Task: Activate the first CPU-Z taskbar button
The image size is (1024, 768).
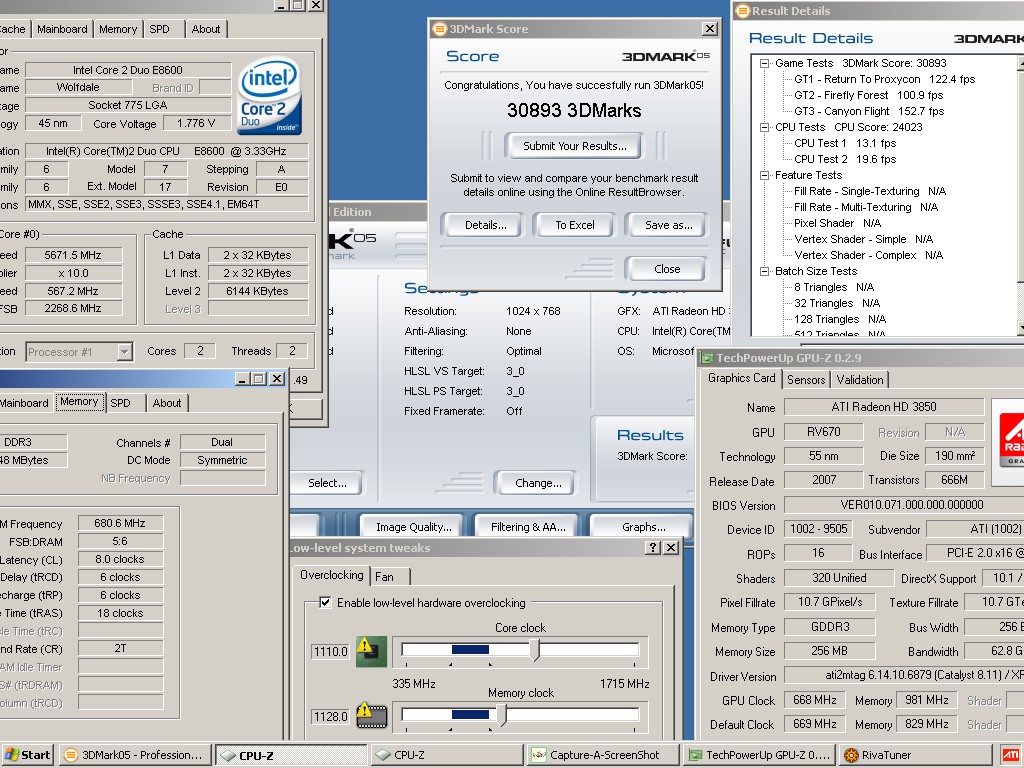Action: (x=291, y=755)
